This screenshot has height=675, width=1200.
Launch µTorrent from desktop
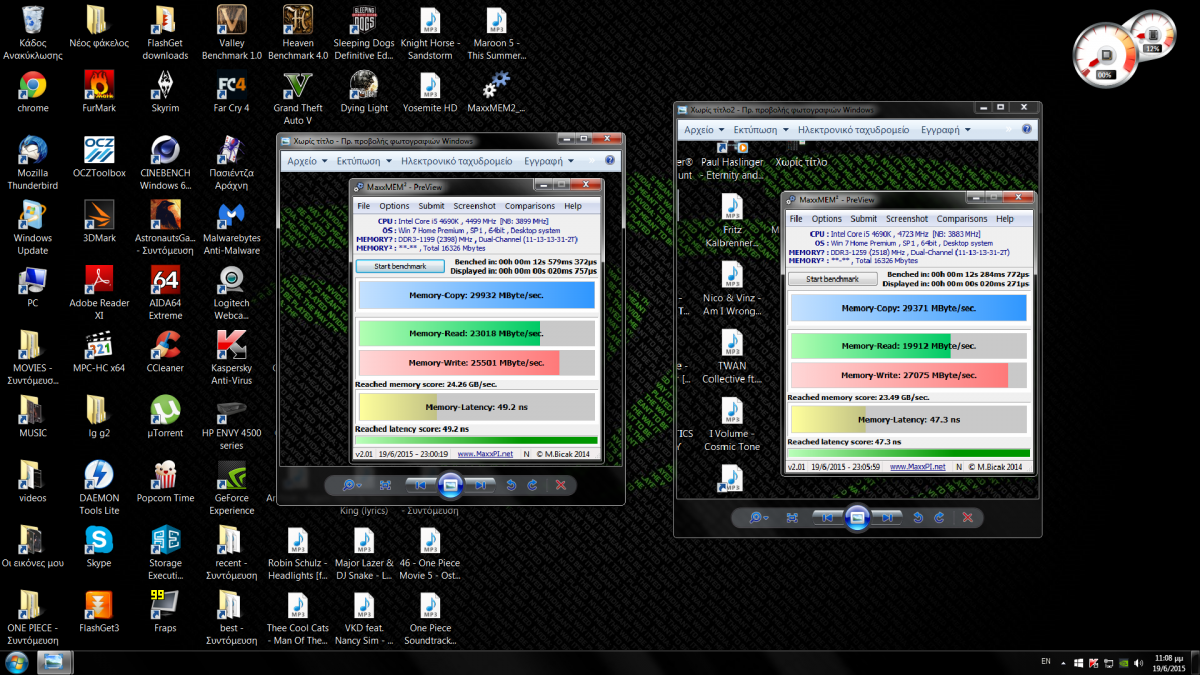click(x=165, y=416)
